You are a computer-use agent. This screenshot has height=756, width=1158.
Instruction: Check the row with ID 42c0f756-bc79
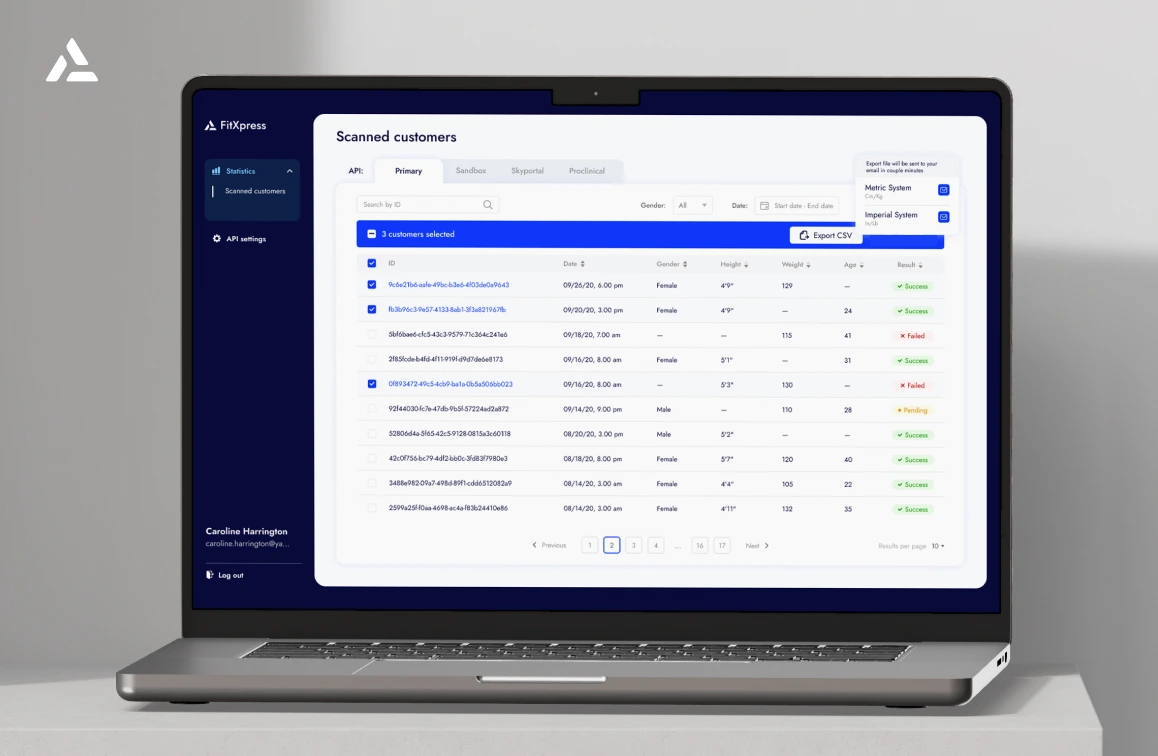[371, 458]
